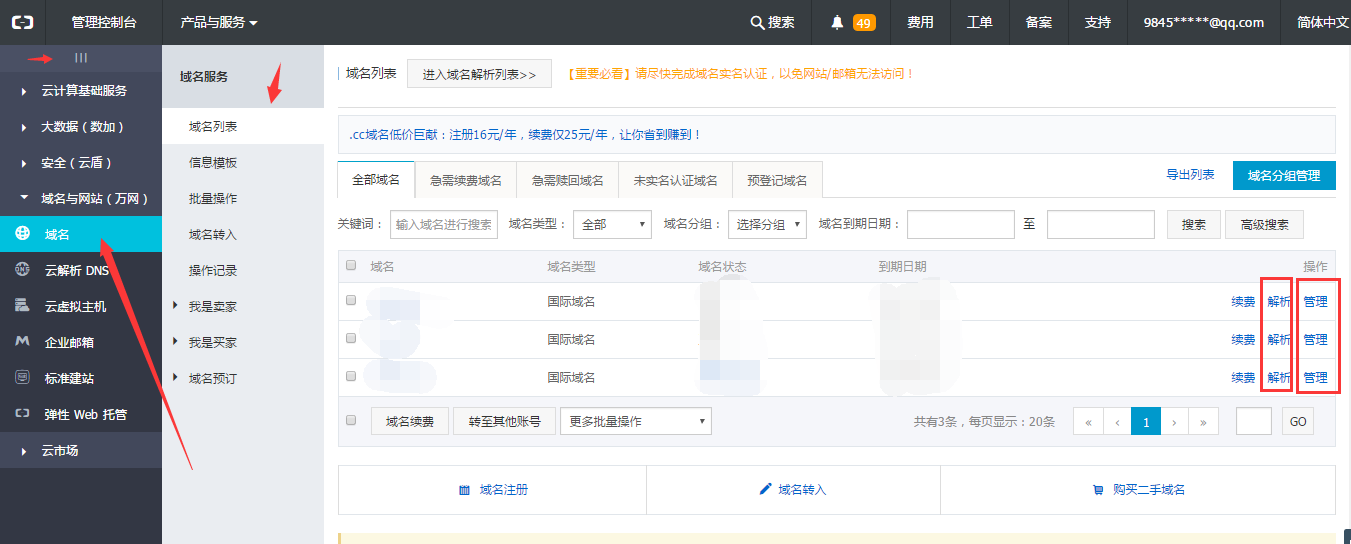Focus the expiry start date field
The height and width of the screenshot is (544, 1351).
961,224
